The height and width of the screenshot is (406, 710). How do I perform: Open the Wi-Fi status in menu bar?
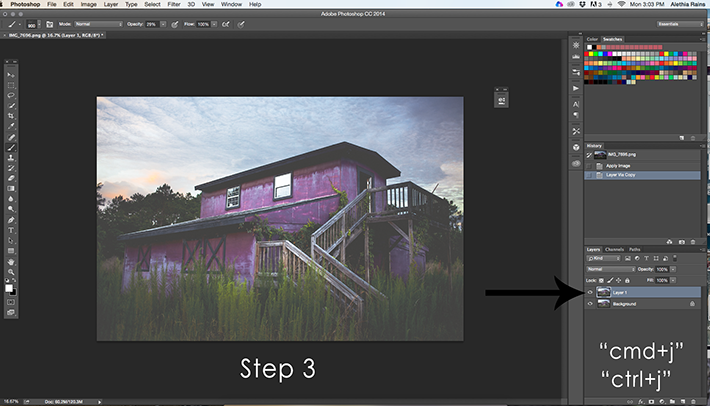pyautogui.click(x=621, y=4)
